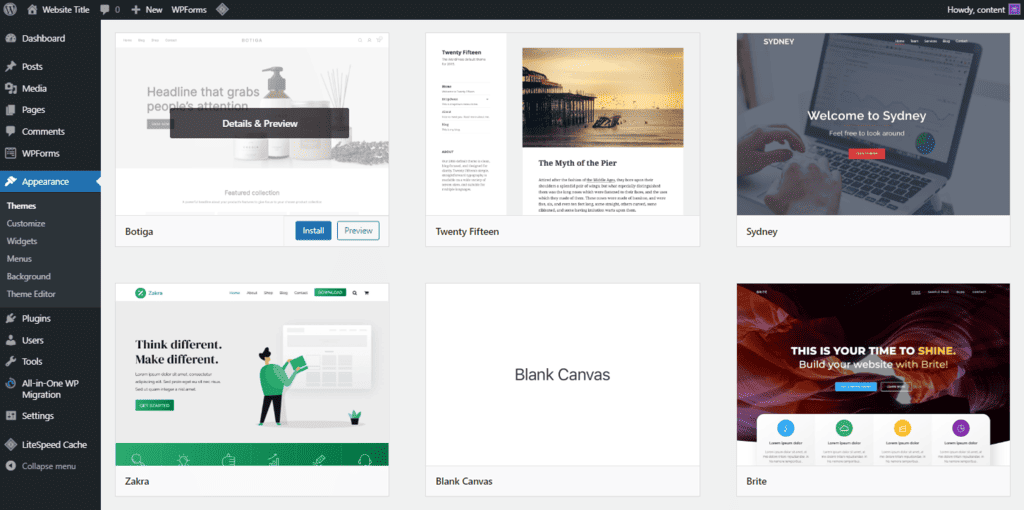The image size is (1024, 510).
Task: Install the Botiga theme
Action: pyautogui.click(x=313, y=231)
